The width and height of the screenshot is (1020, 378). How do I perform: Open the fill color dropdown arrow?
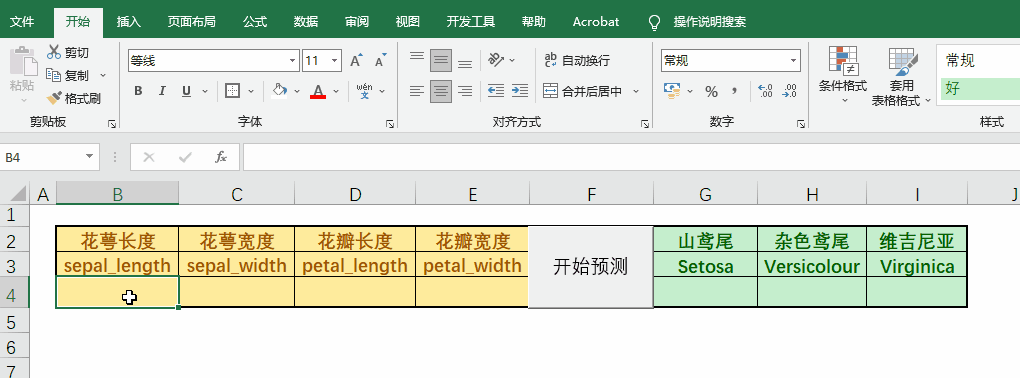[x=297, y=92]
